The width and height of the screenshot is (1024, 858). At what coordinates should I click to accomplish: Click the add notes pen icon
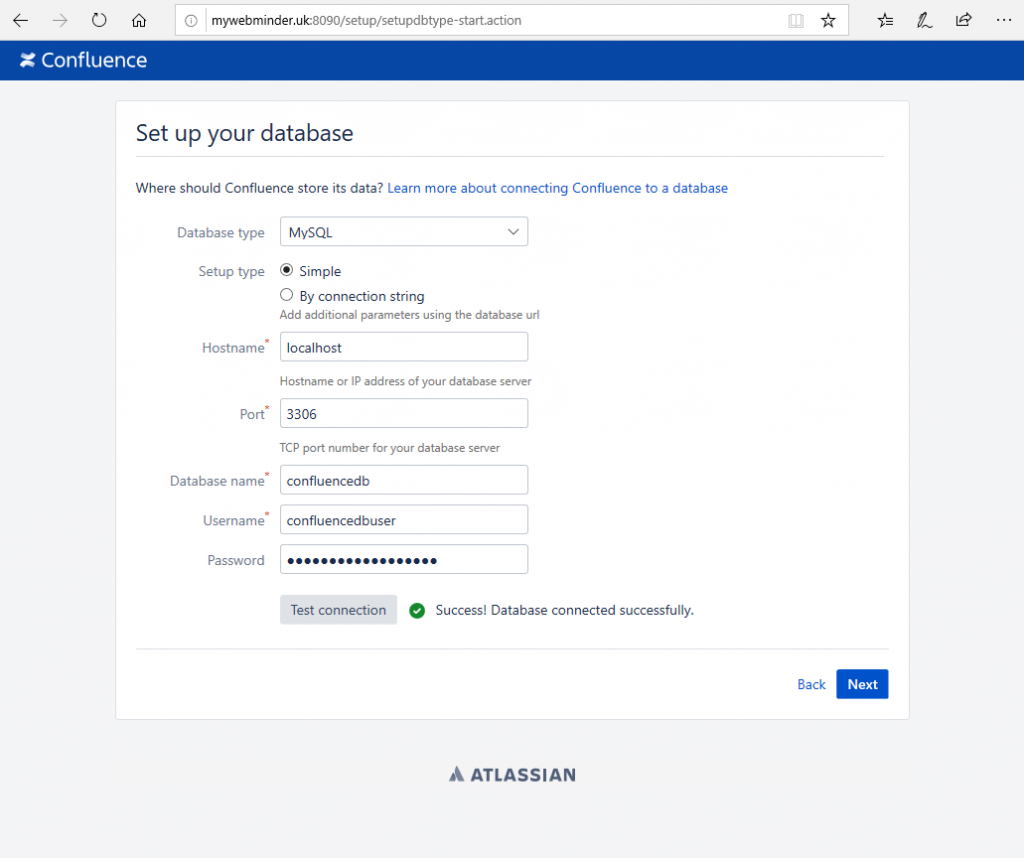(924, 21)
